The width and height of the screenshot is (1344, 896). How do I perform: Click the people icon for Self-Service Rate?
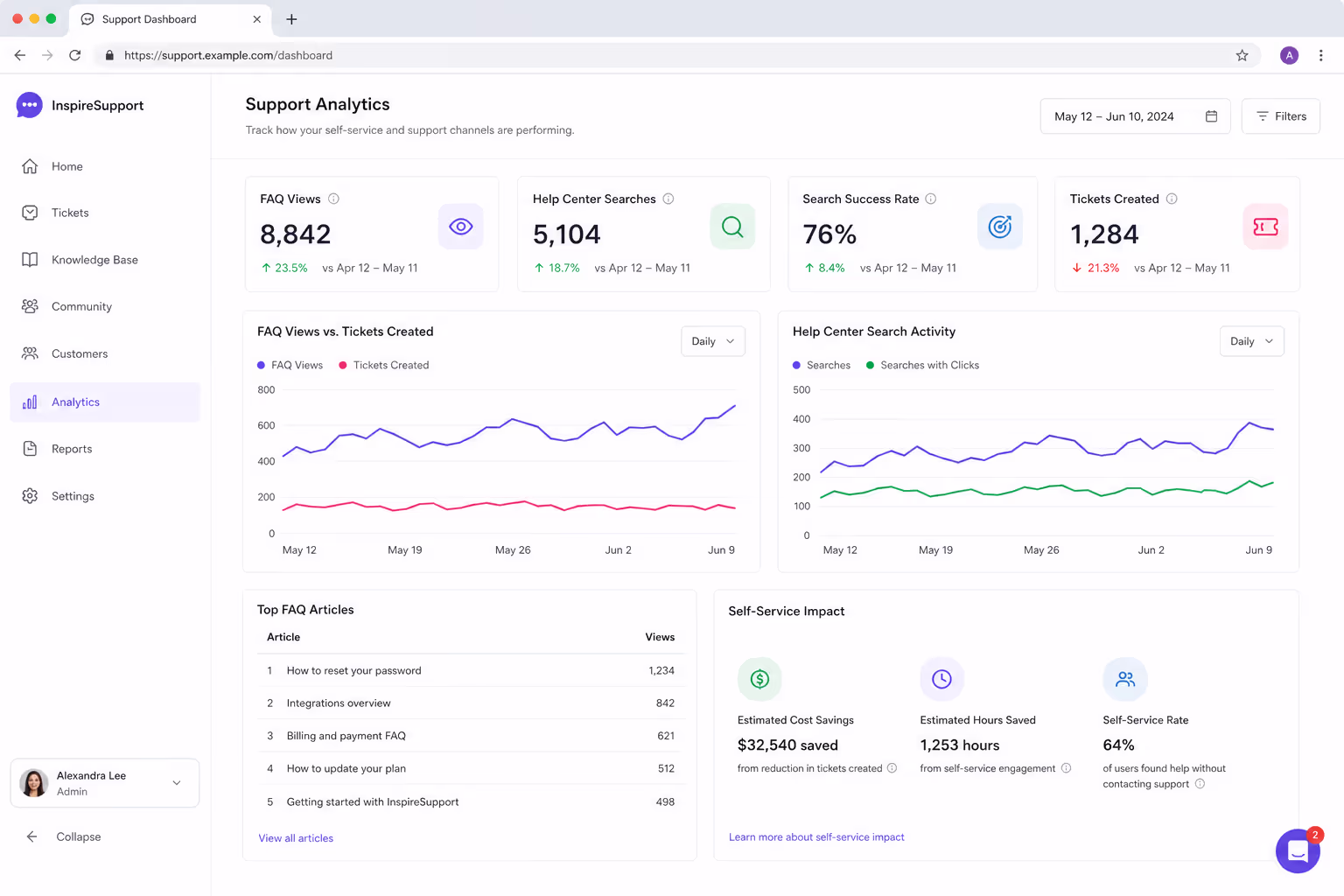[1125, 679]
